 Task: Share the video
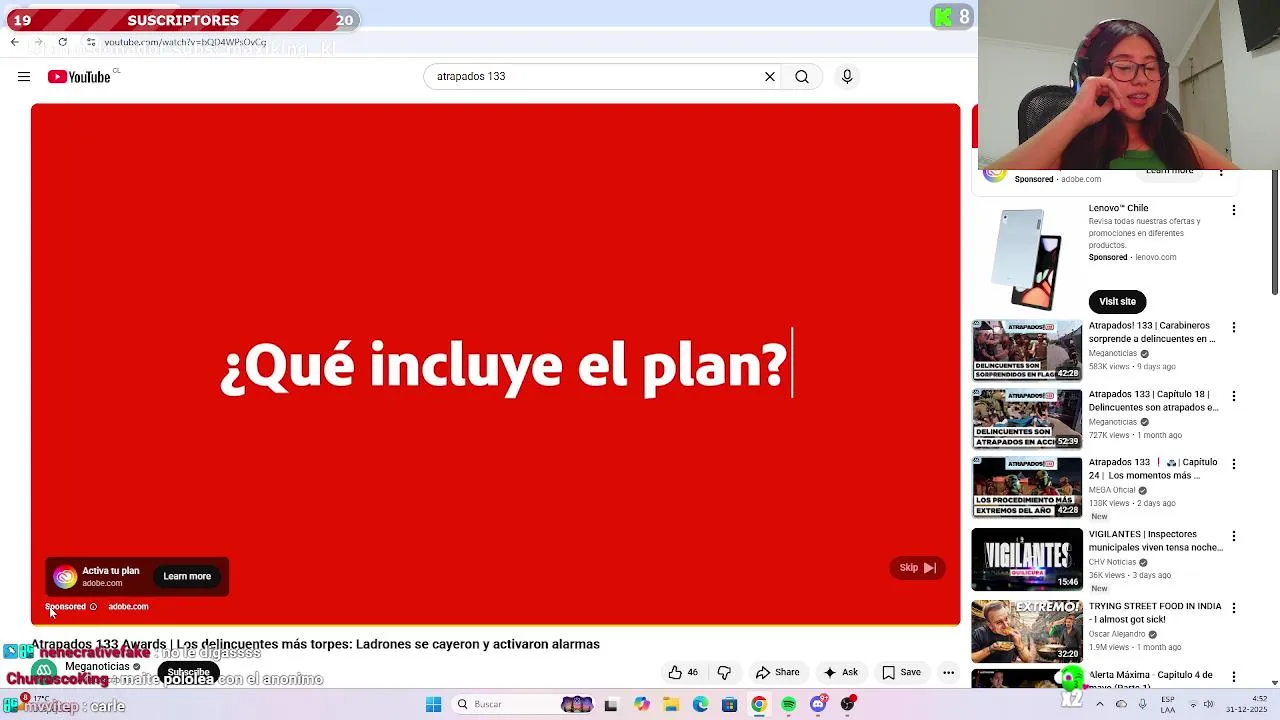tap(778, 673)
